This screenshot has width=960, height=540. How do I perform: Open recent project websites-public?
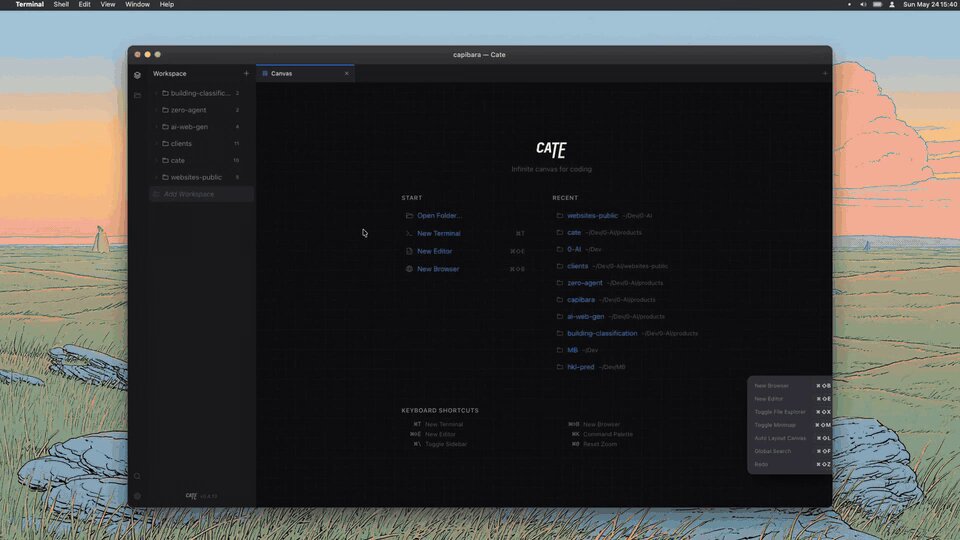tap(593, 216)
